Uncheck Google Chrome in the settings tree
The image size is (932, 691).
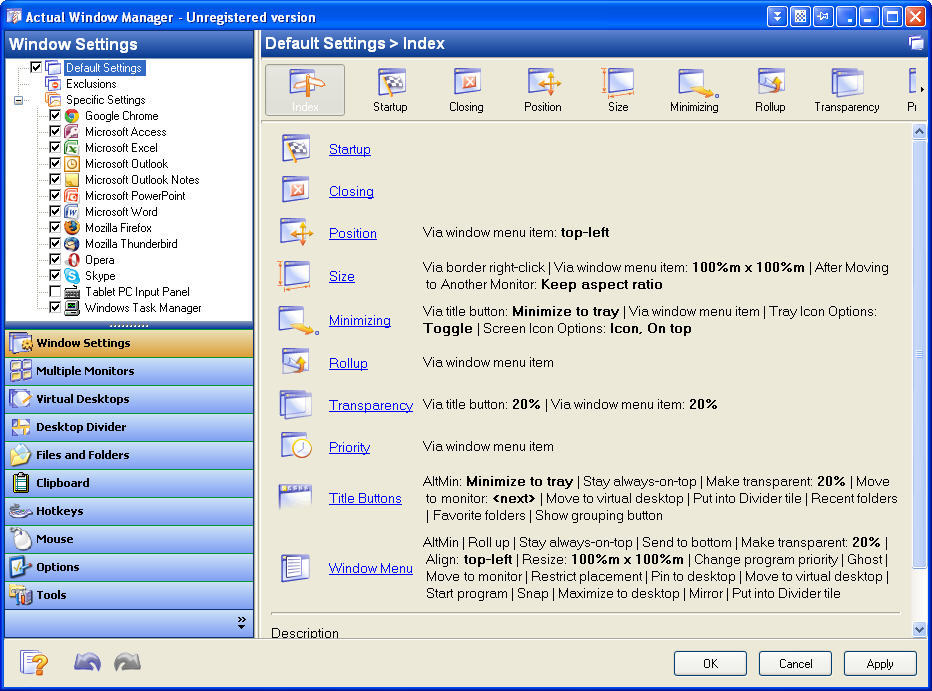(x=54, y=116)
